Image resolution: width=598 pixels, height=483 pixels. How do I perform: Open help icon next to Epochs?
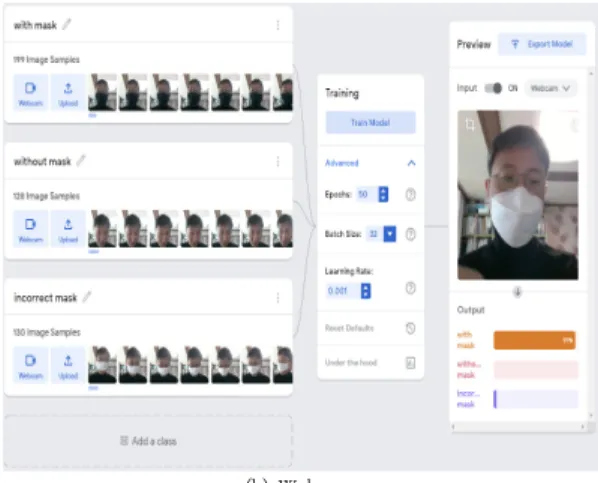tap(410, 195)
